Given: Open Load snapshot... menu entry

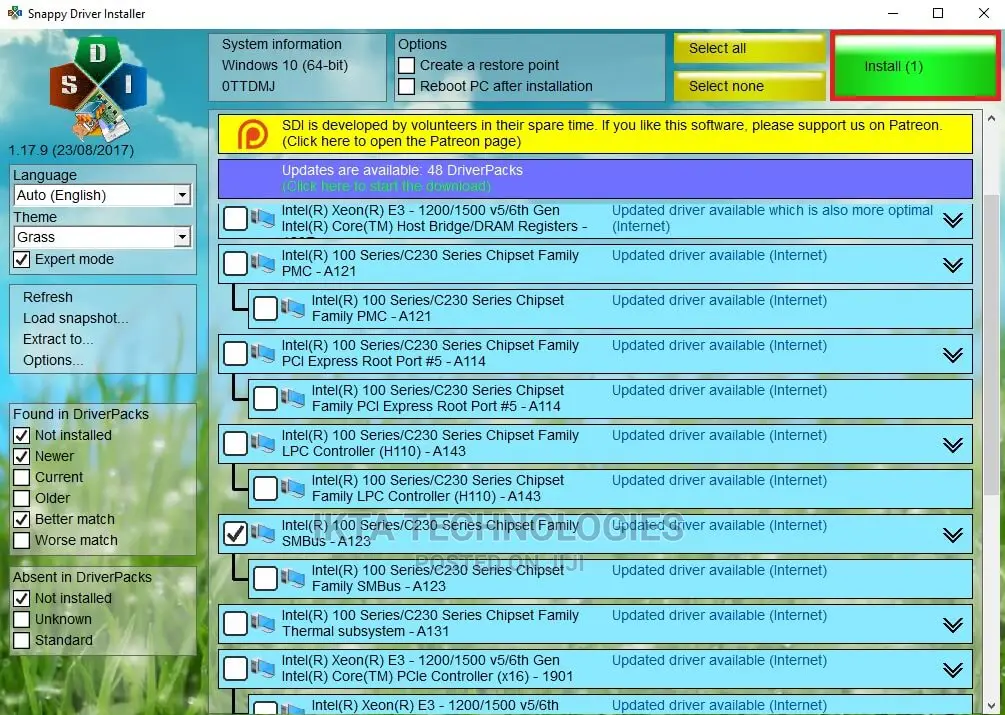Looking at the screenshot, I should pyautogui.click(x=76, y=318).
